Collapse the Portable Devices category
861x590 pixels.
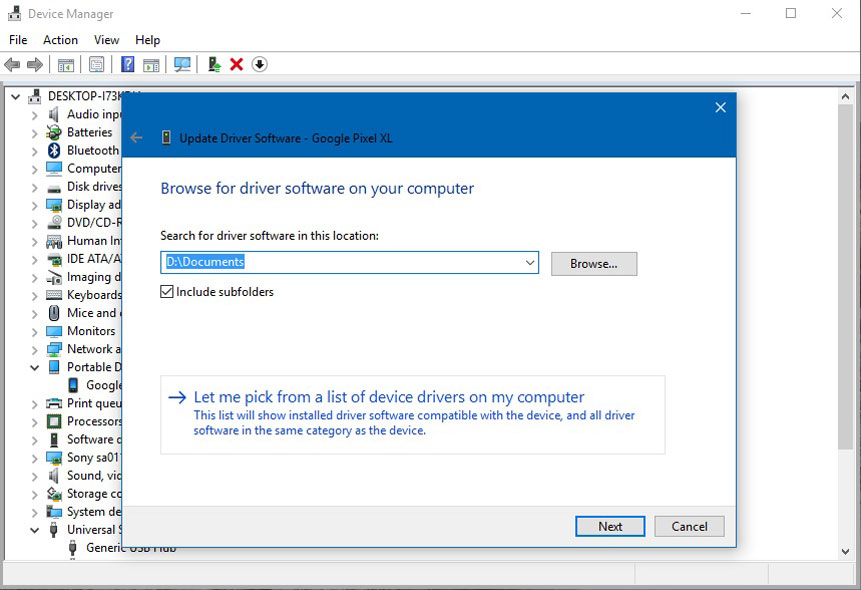click(35, 368)
